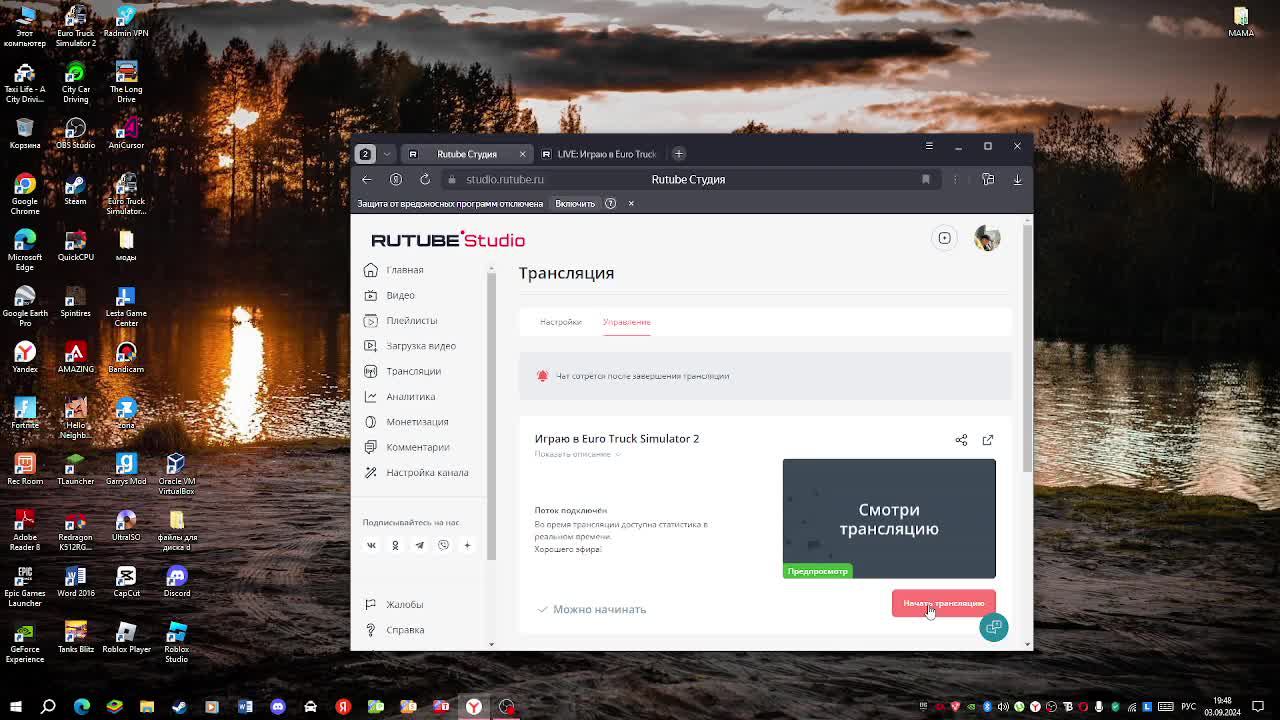Screen dimensions: 1280x720
Task: Open Discord from the taskbar
Action: click(278, 707)
